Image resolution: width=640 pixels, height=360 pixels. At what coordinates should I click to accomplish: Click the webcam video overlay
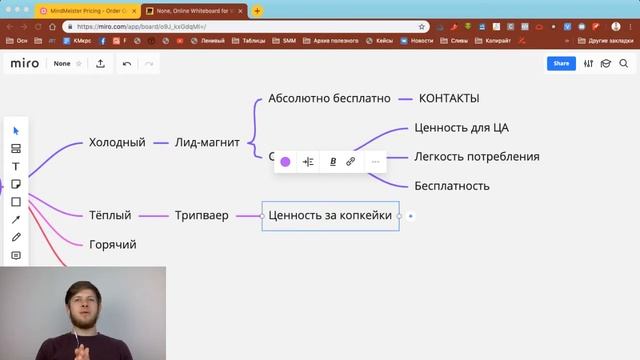[83, 313]
